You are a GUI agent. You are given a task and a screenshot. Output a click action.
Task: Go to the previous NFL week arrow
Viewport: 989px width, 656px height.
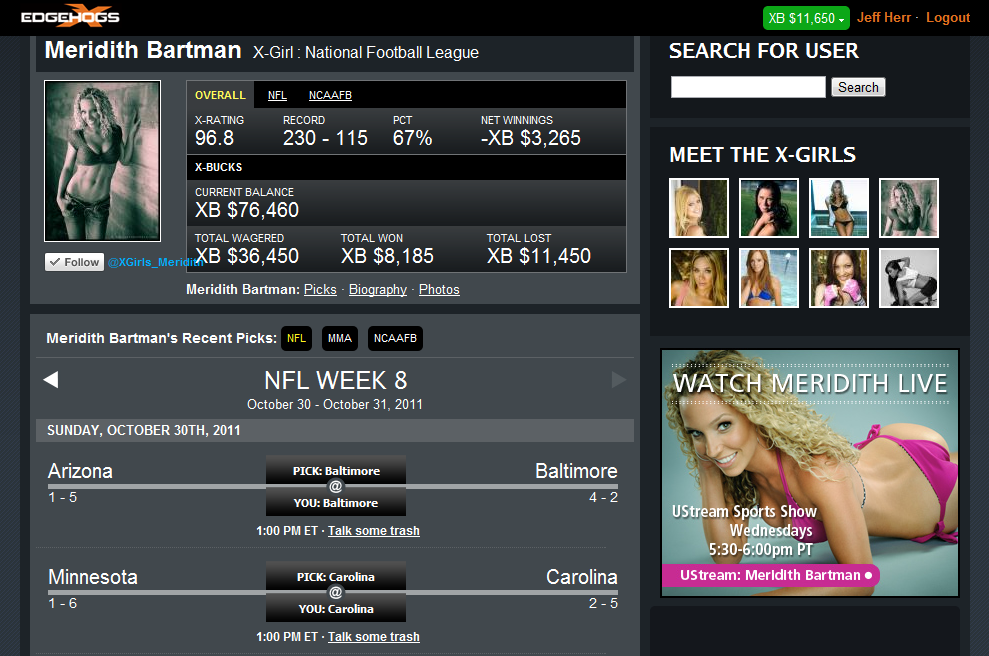point(50,380)
